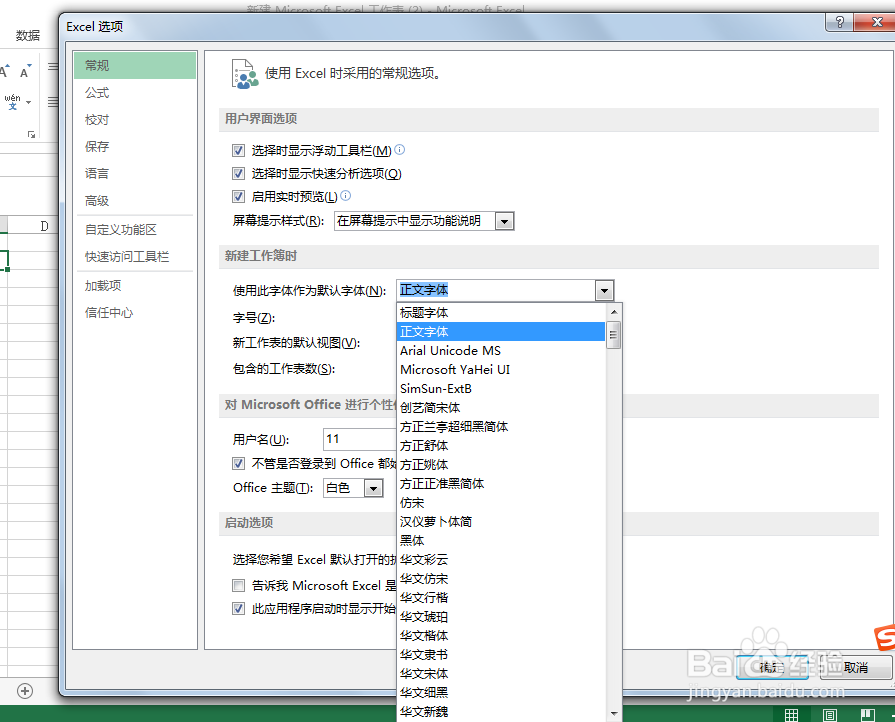This screenshot has height=722, width=895.
Task: Open 高级 options category
Action: 135,201
